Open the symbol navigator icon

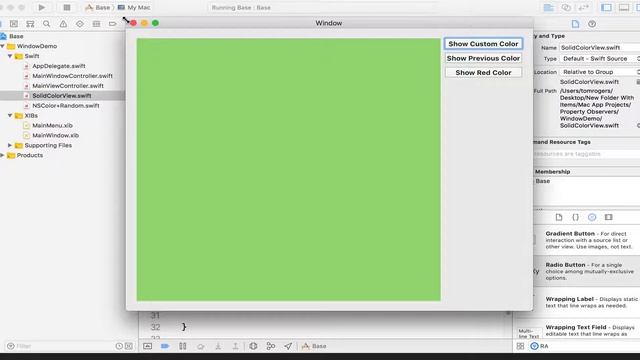click(x=30, y=24)
